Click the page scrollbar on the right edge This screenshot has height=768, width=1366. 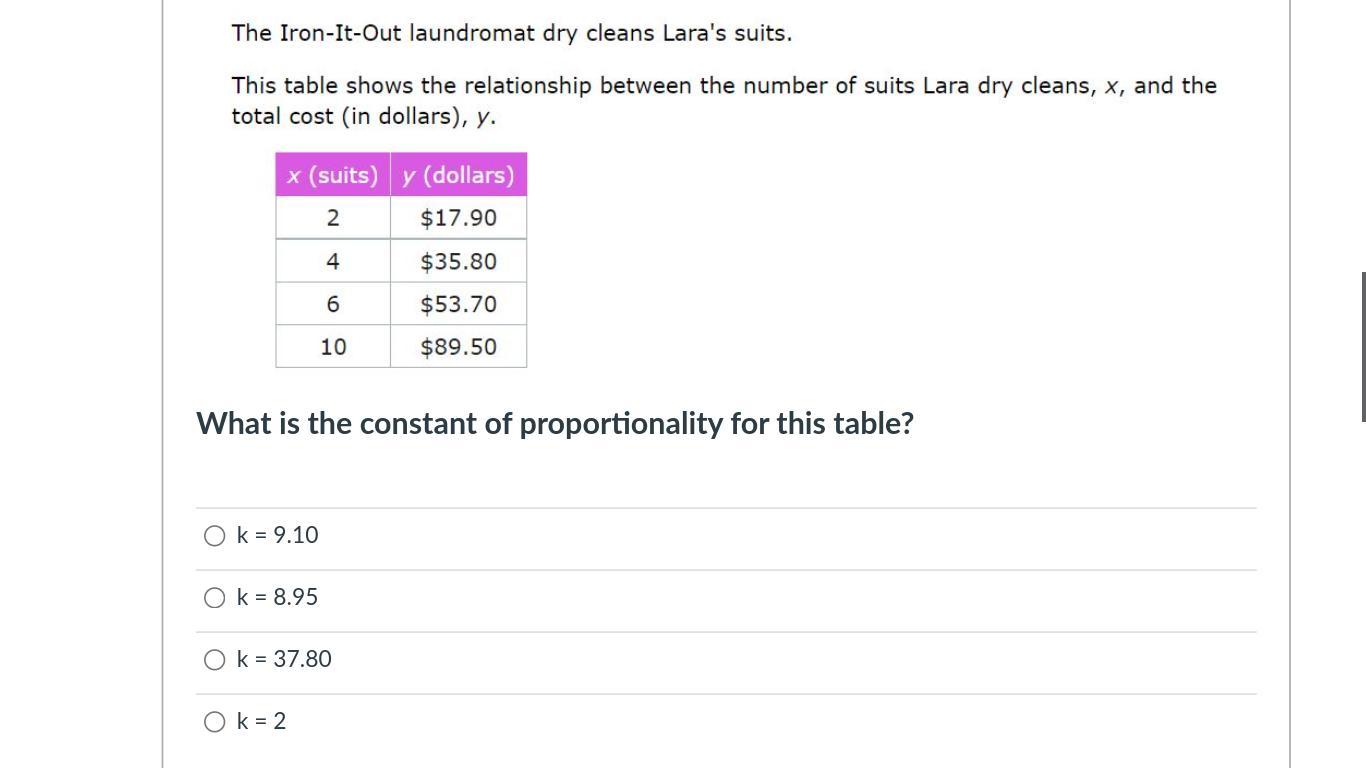coord(1363,346)
